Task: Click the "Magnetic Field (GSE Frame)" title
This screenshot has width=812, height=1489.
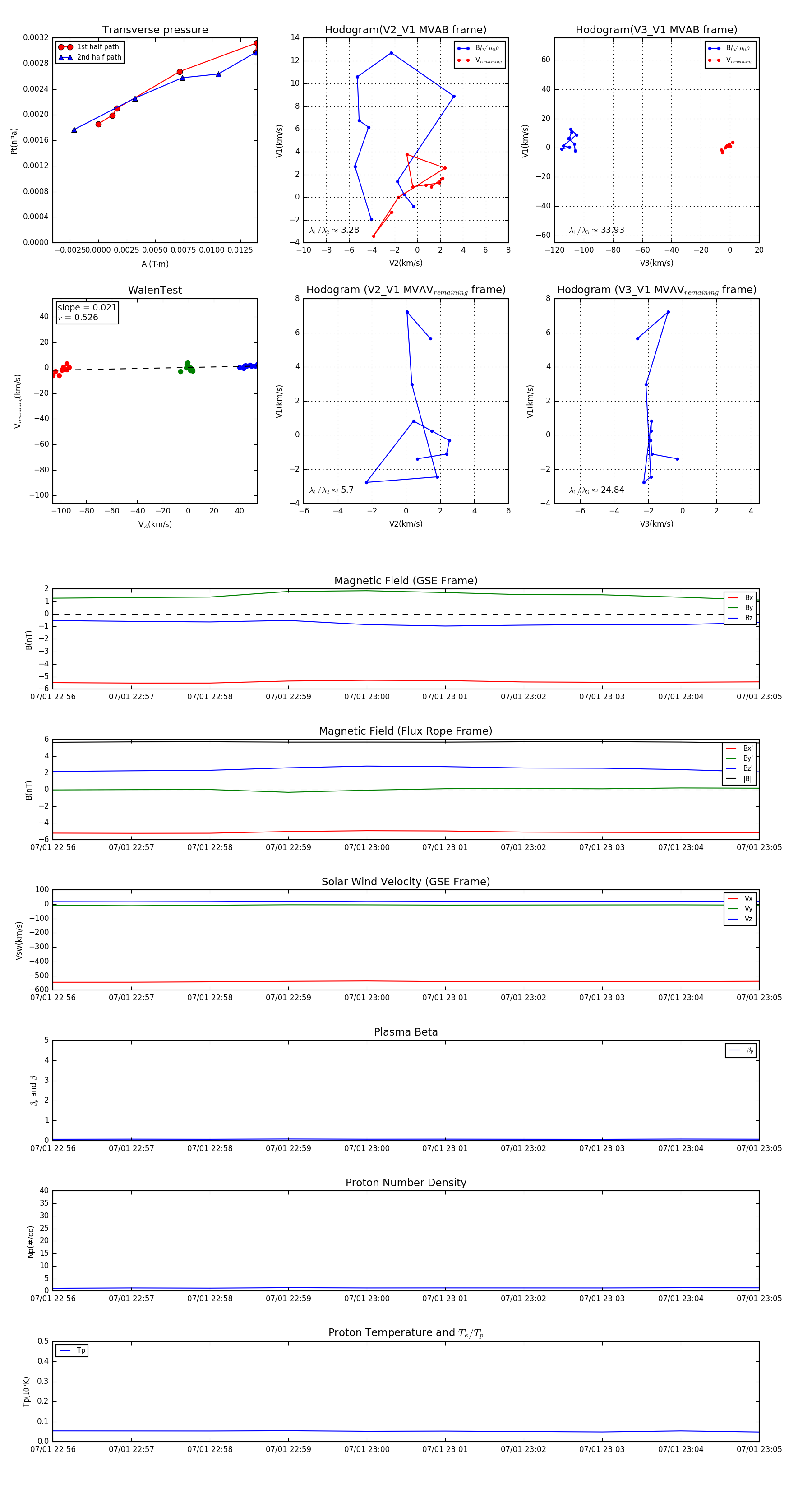Action: click(406, 581)
